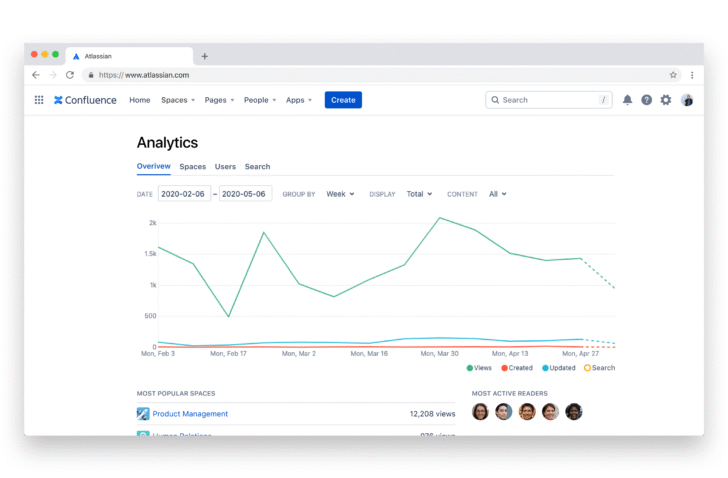Open the Product Management space link
Image resolution: width=728 pixels, height=478 pixels.
[190, 413]
